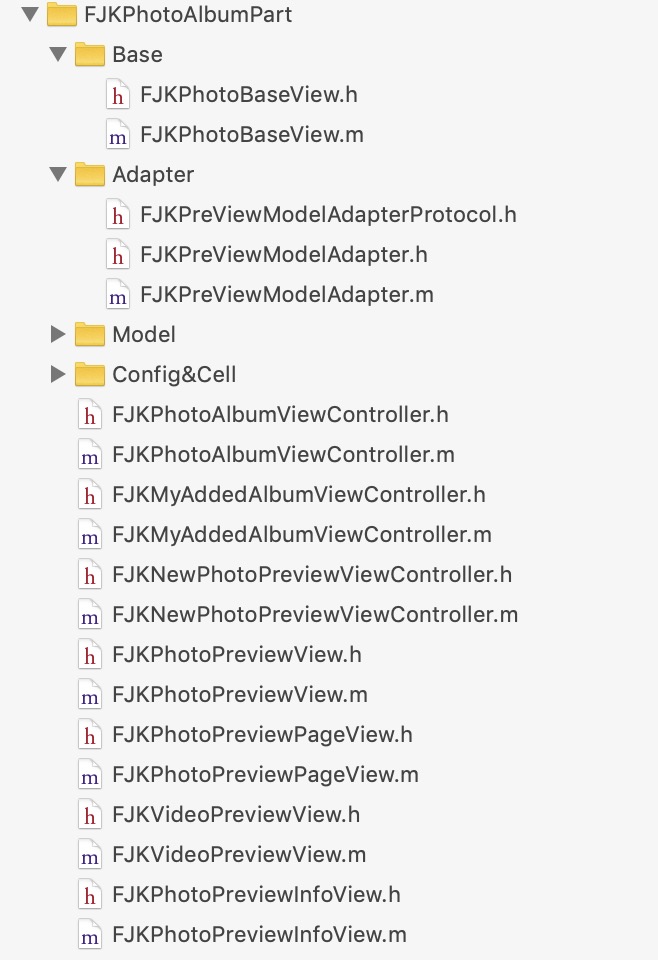Click the Base folder icon

(90, 55)
